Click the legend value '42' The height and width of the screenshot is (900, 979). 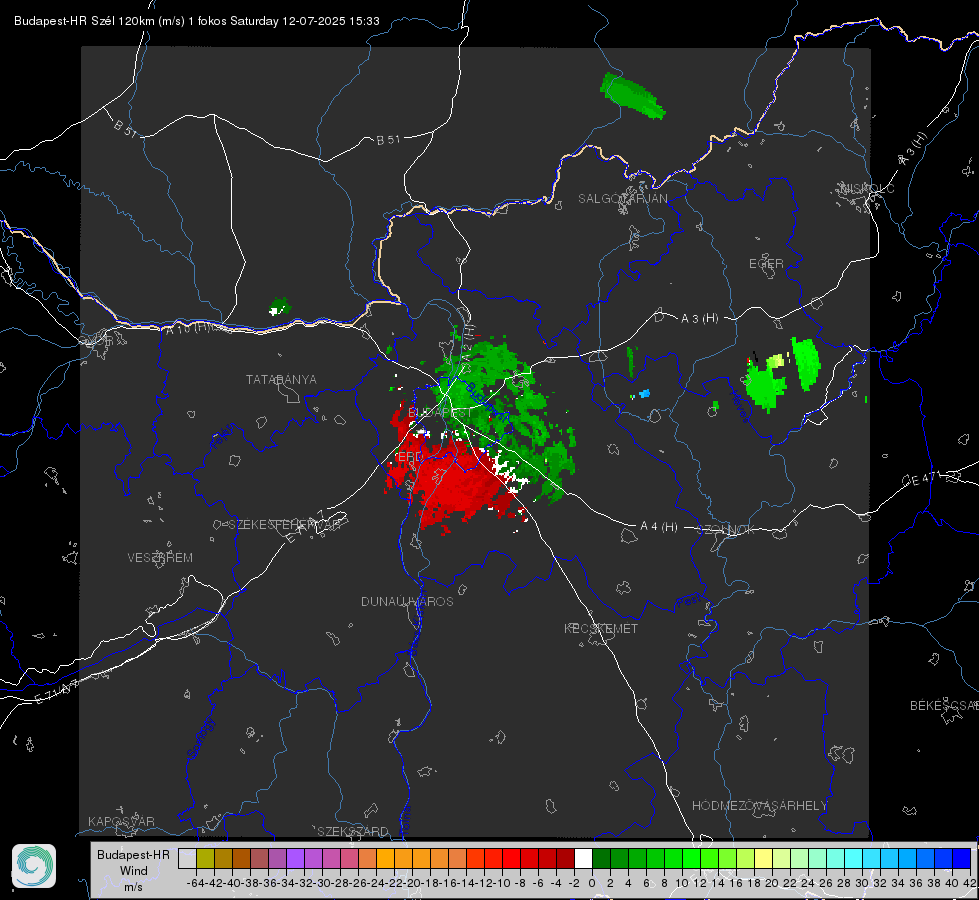[x=970, y=883]
